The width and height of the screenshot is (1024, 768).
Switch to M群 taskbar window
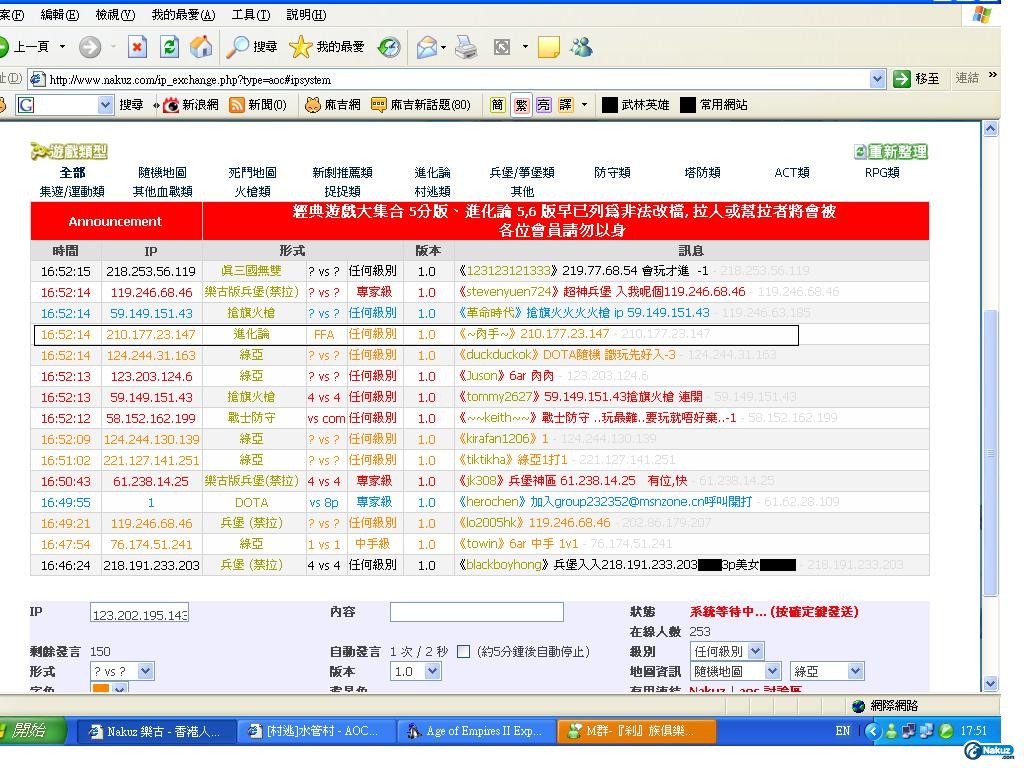click(636, 731)
